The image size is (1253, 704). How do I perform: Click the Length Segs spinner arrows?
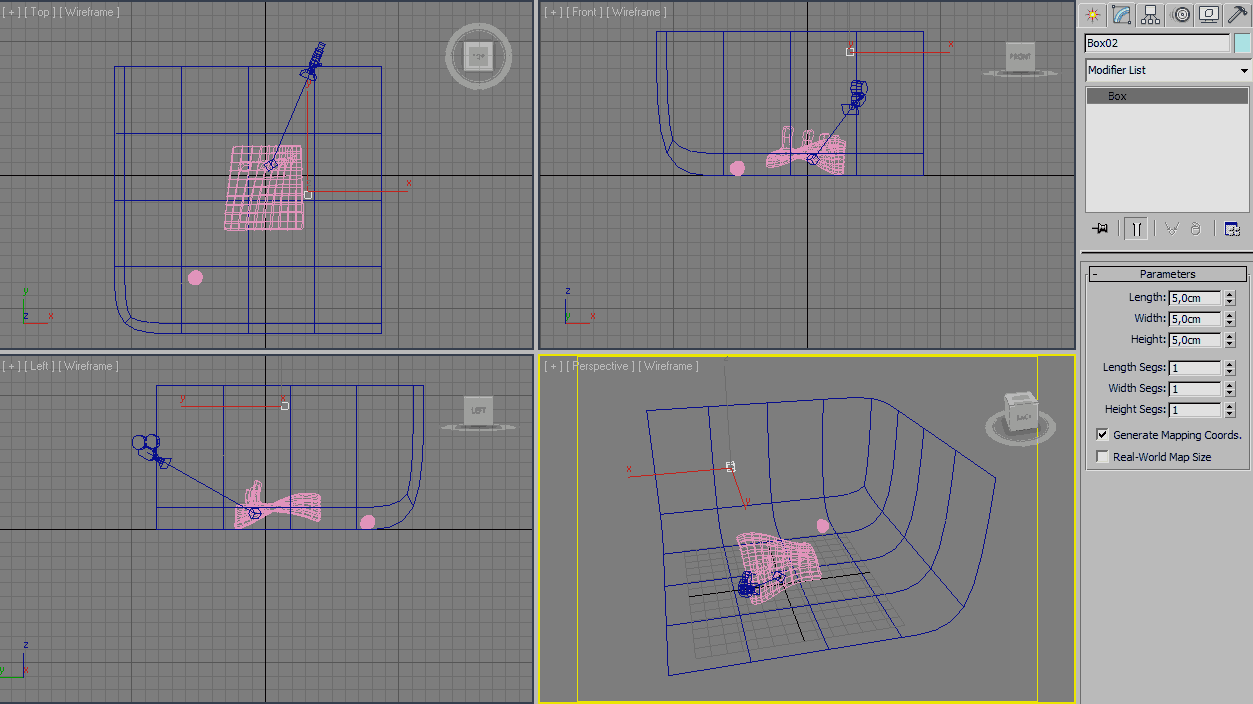tap(1229, 368)
